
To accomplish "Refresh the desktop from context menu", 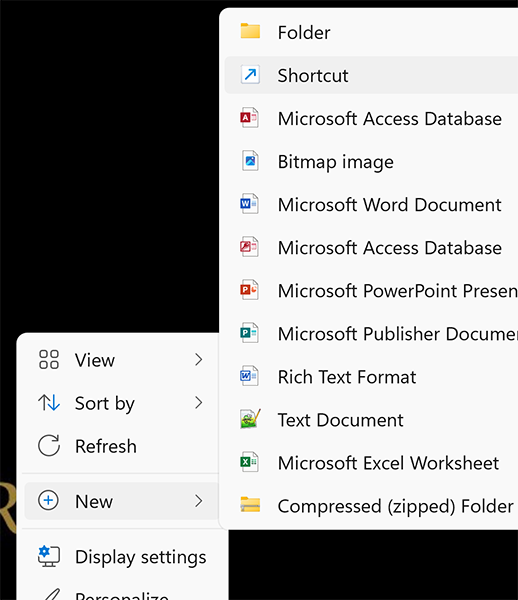I will [122, 446].
